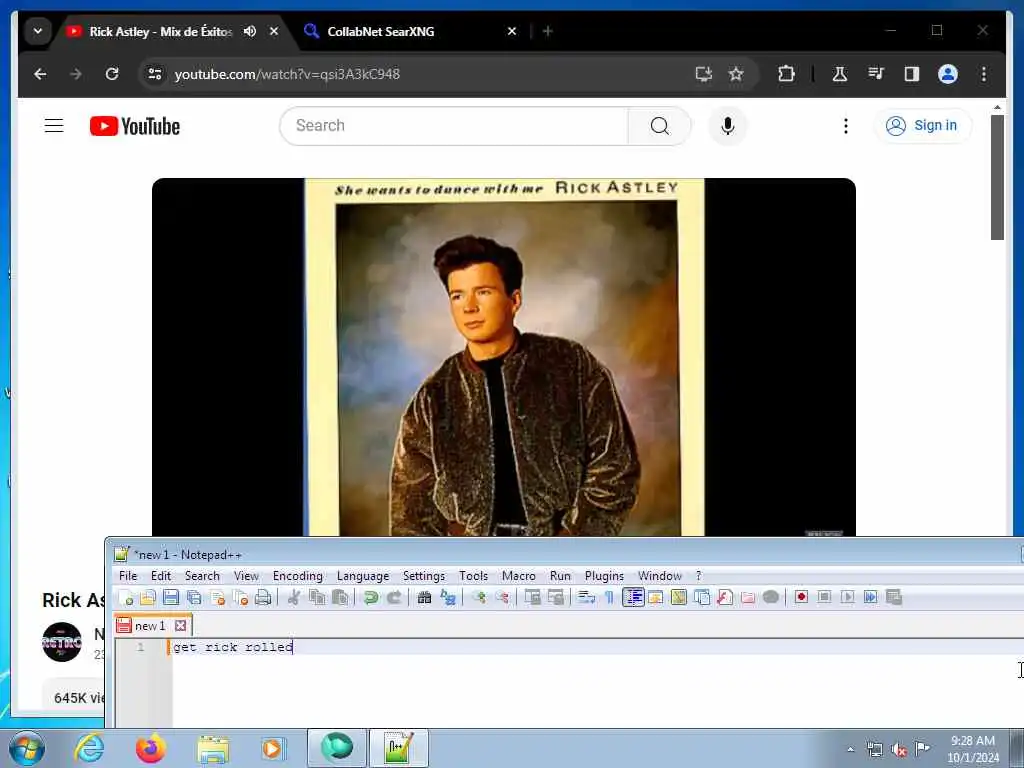Click the YouTube page vertical scrollbar
The image size is (1024, 768).
coord(997,176)
